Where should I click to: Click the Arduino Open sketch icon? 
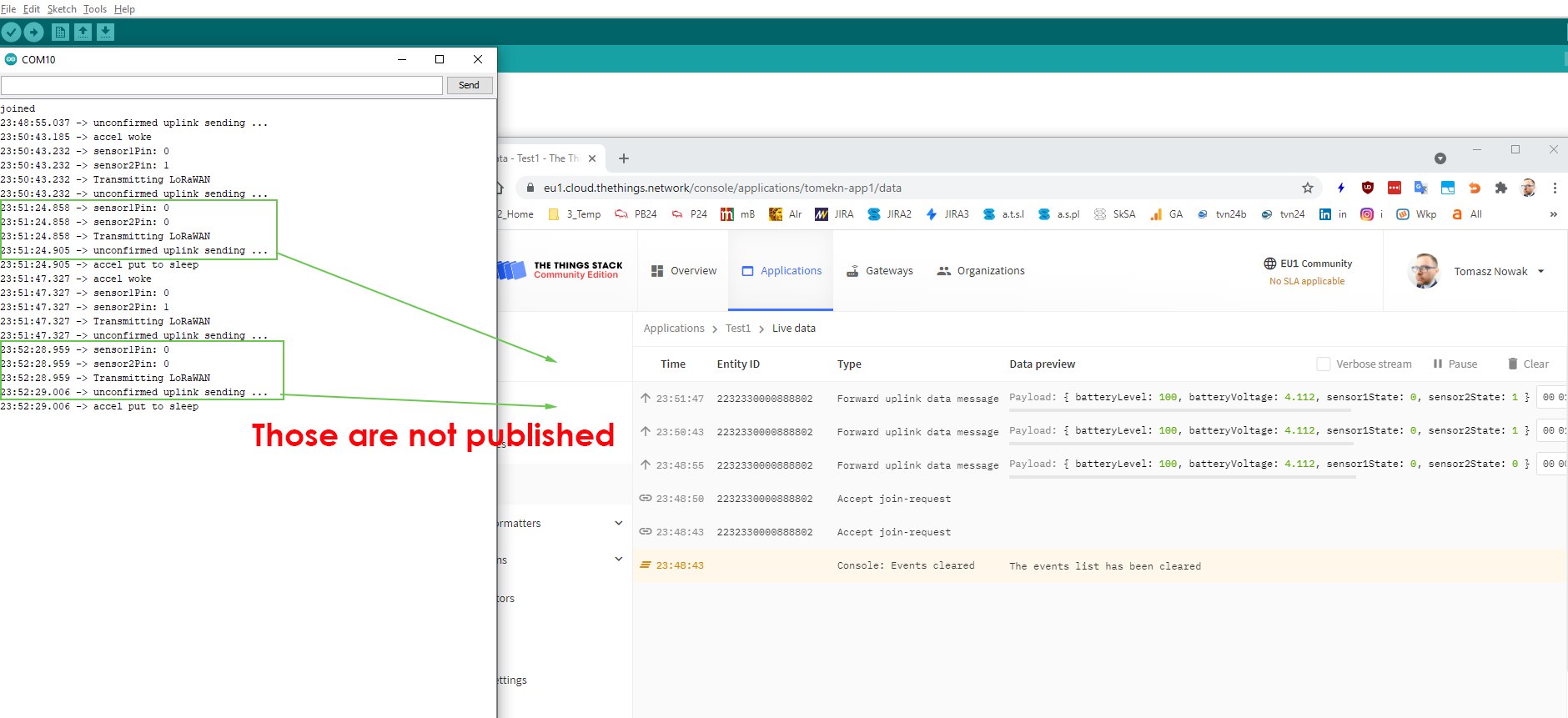coord(83,32)
